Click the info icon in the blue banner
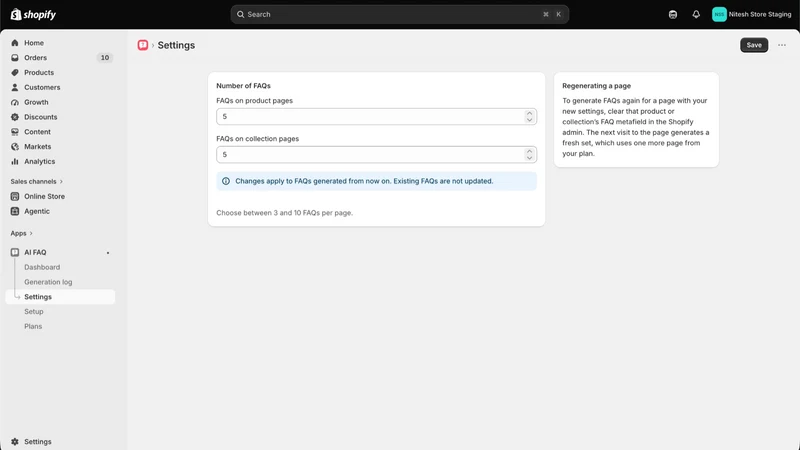800x450 pixels. [x=226, y=181]
